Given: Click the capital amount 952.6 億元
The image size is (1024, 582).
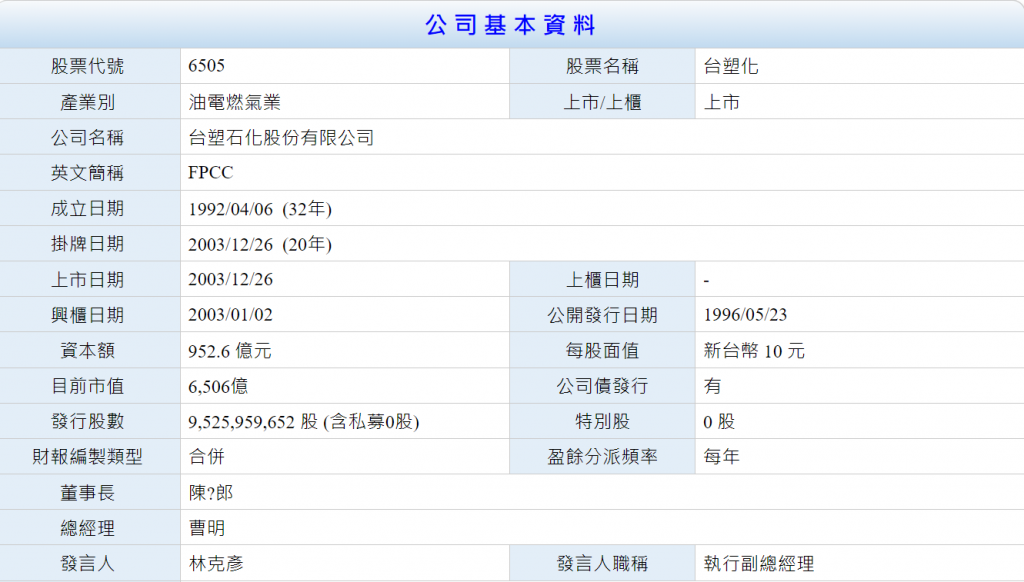Looking at the screenshot, I should point(230,351).
